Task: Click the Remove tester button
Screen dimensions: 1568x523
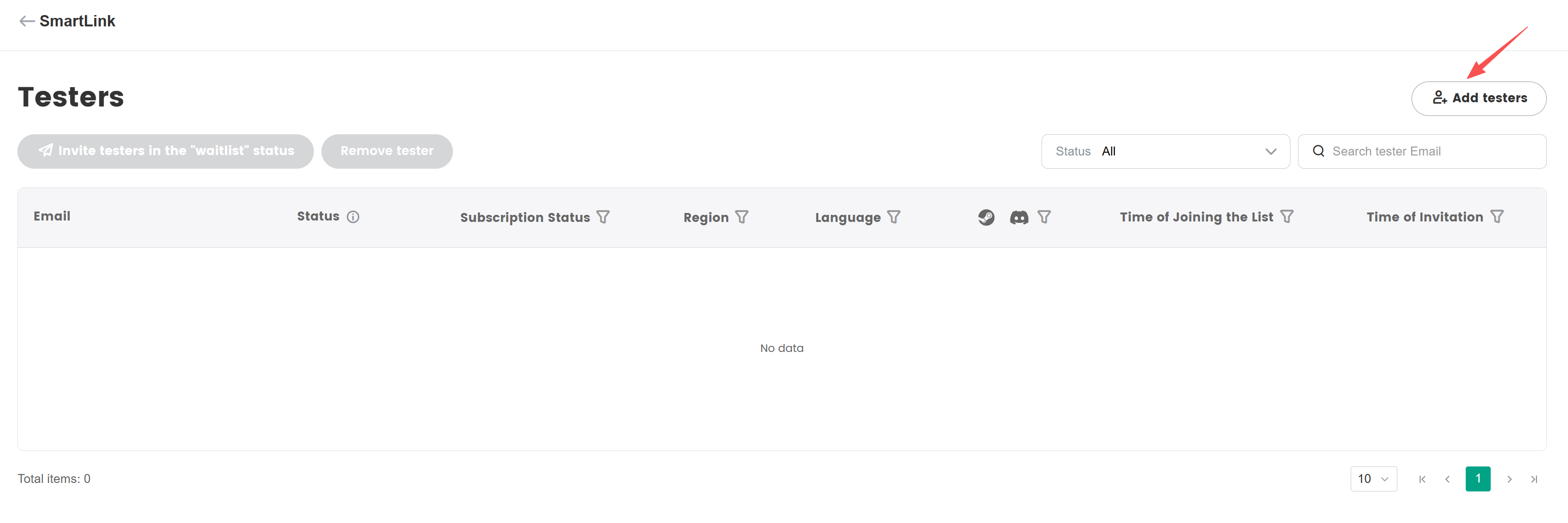Action: [x=386, y=151]
